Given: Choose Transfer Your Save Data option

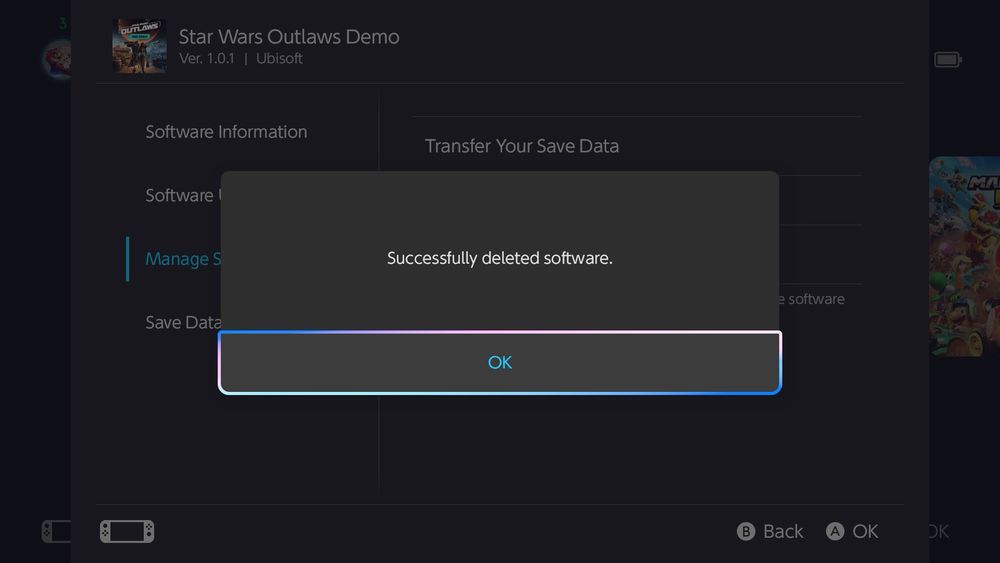Looking at the screenshot, I should (521, 146).
